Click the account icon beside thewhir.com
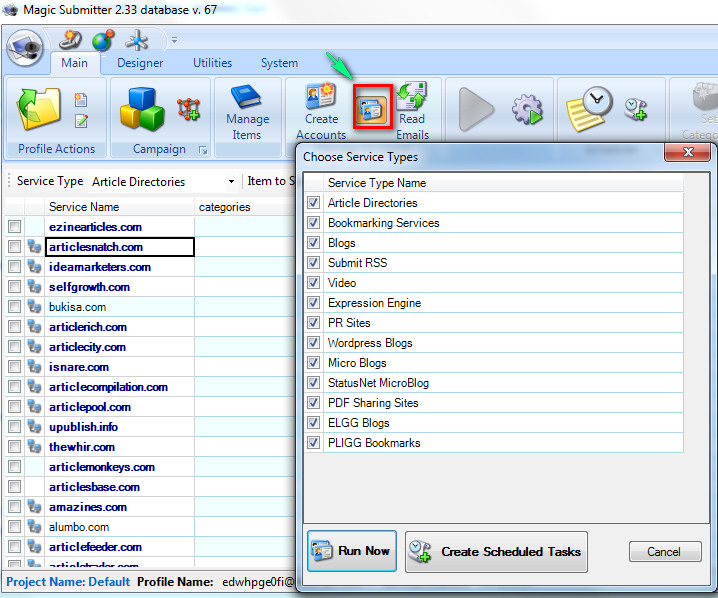 (34, 446)
